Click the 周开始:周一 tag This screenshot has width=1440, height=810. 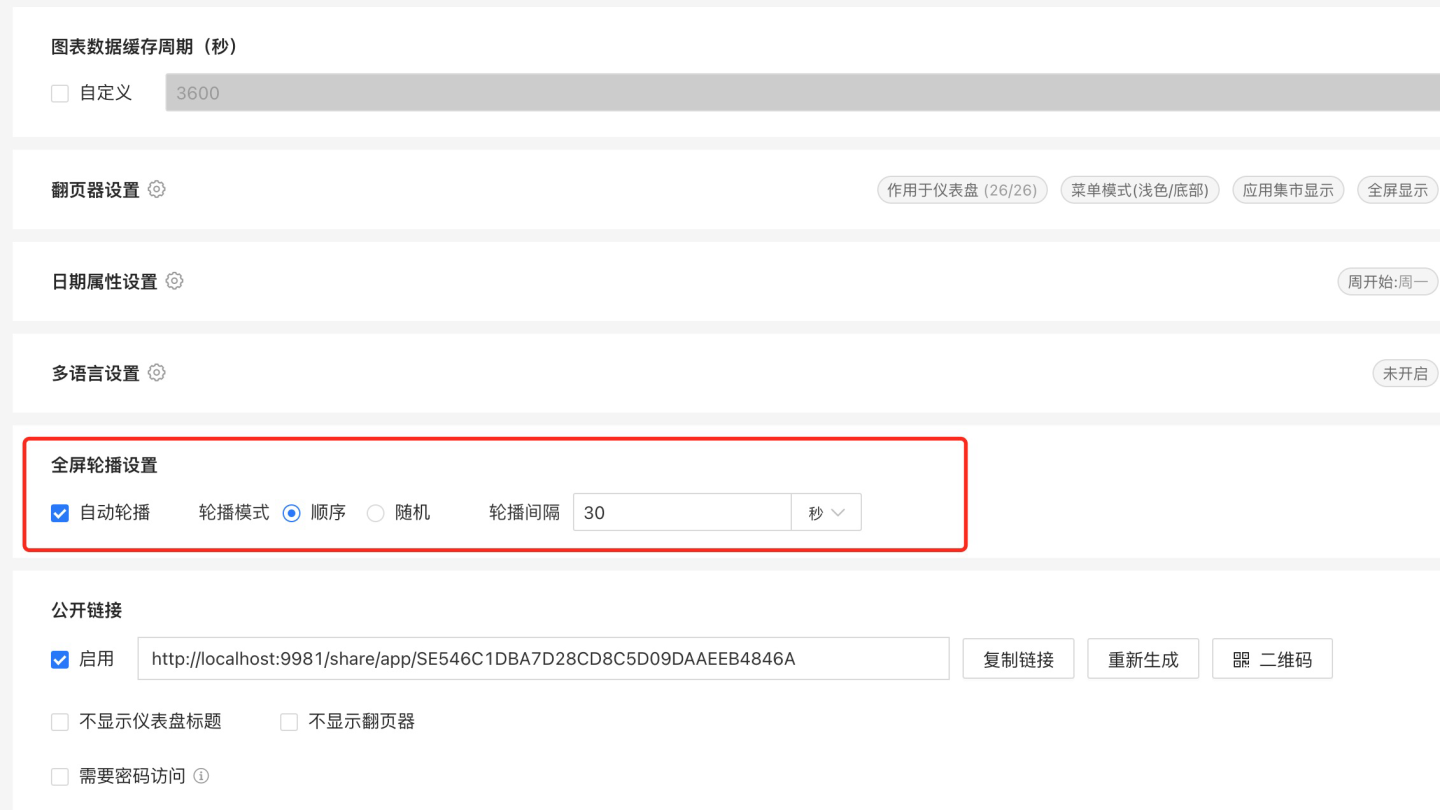pos(1387,282)
